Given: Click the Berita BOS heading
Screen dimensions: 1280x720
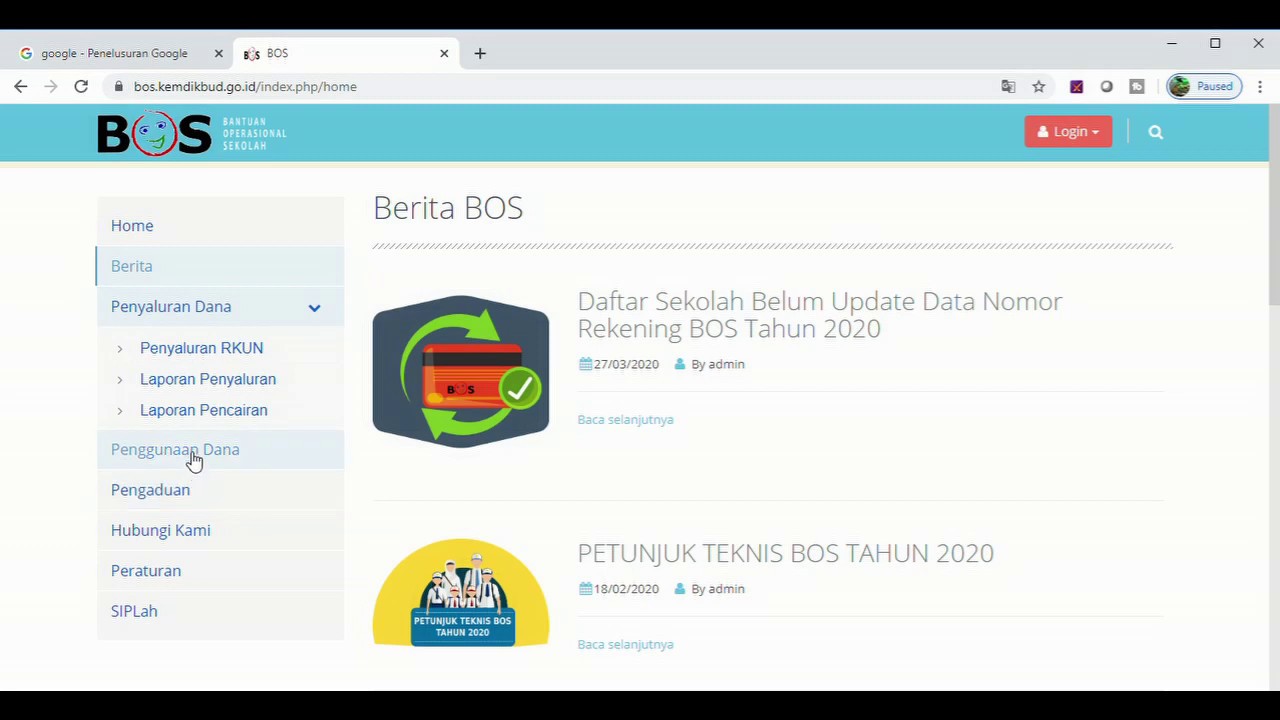Looking at the screenshot, I should [448, 208].
